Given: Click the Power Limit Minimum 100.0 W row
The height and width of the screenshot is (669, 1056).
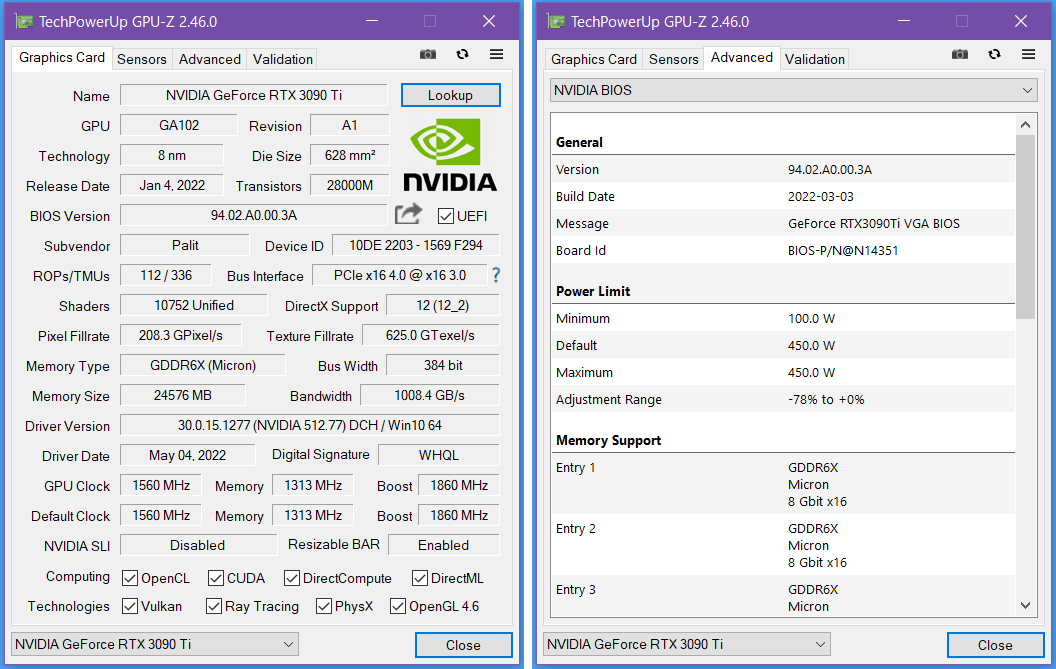Looking at the screenshot, I should [x=784, y=318].
